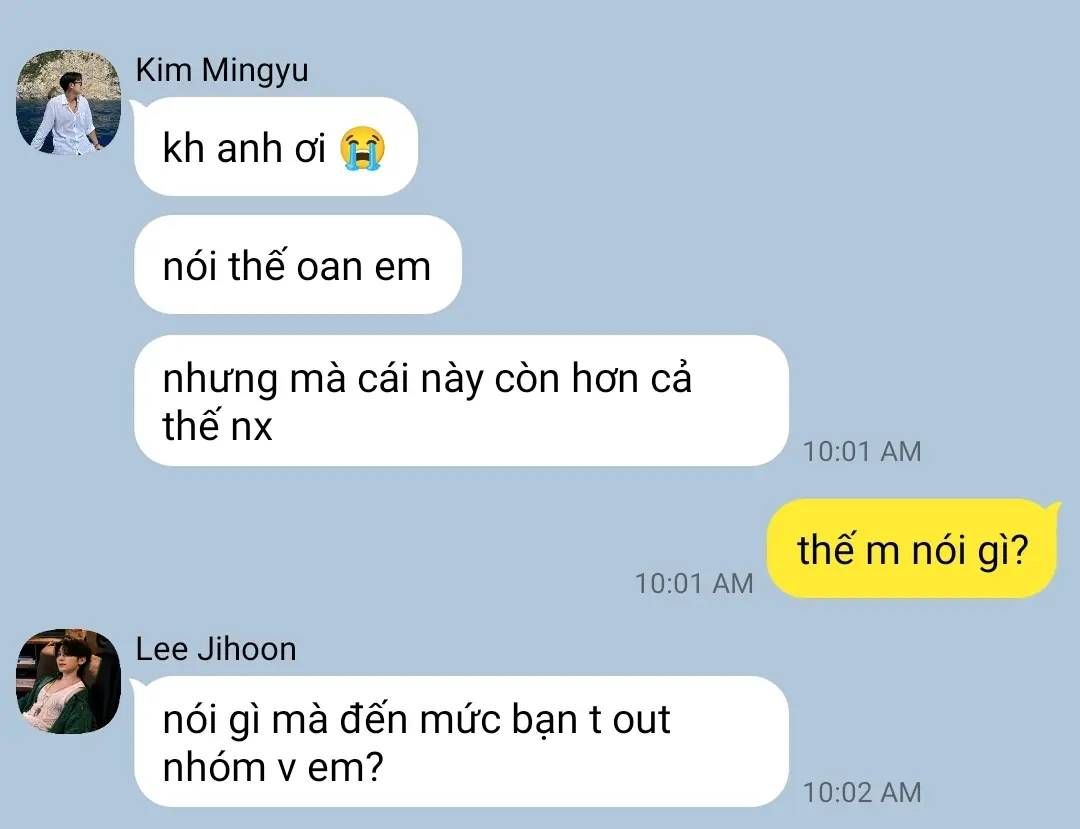This screenshot has height=829, width=1080.
Task: Tap the Kim Mingyu sender name
Action: 222,70
